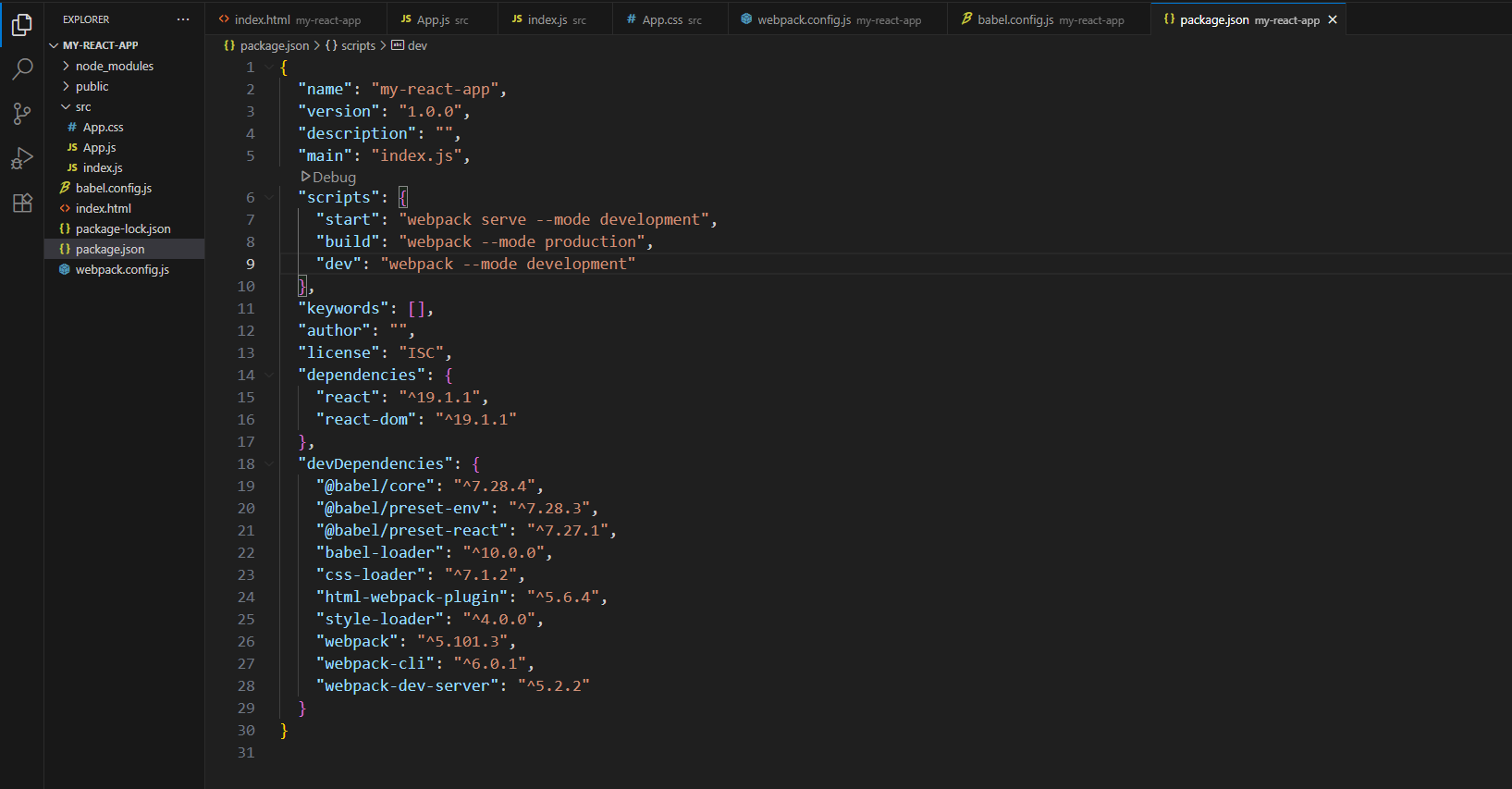The image size is (1512, 789).
Task: Click the "1.0.0" version value
Action: pyautogui.click(x=430, y=111)
